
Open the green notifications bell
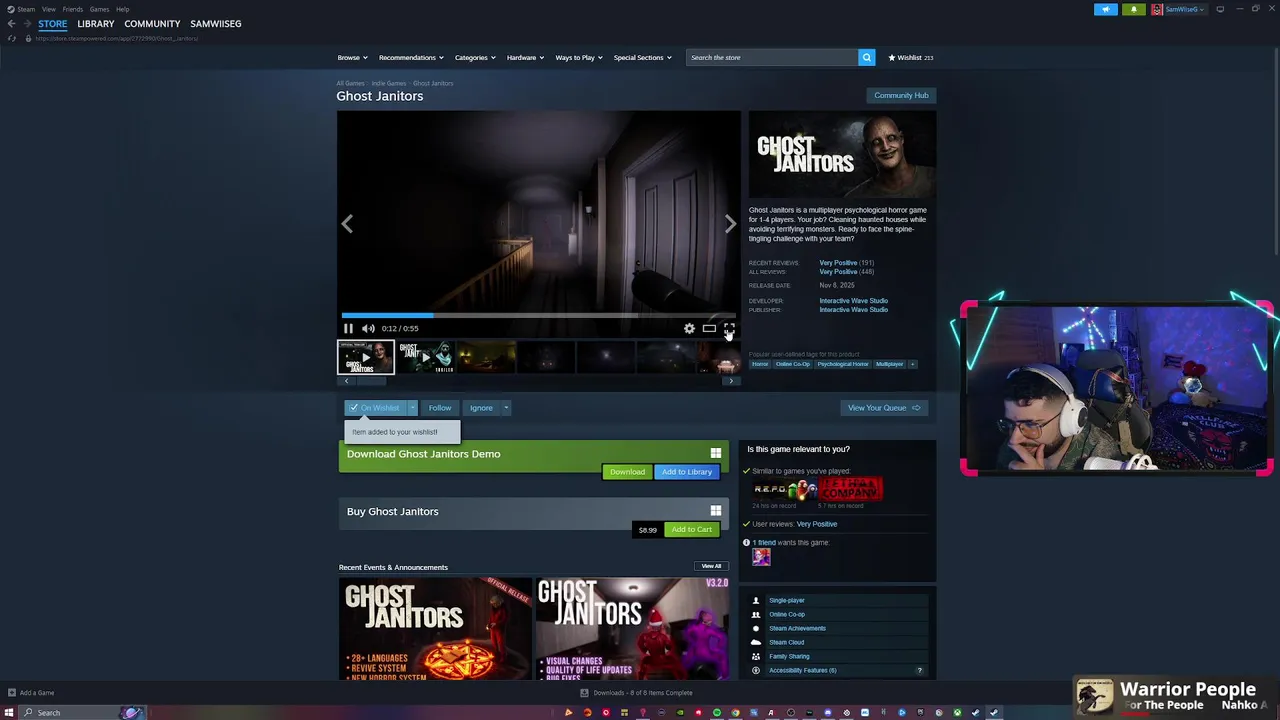click(1133, 9)
